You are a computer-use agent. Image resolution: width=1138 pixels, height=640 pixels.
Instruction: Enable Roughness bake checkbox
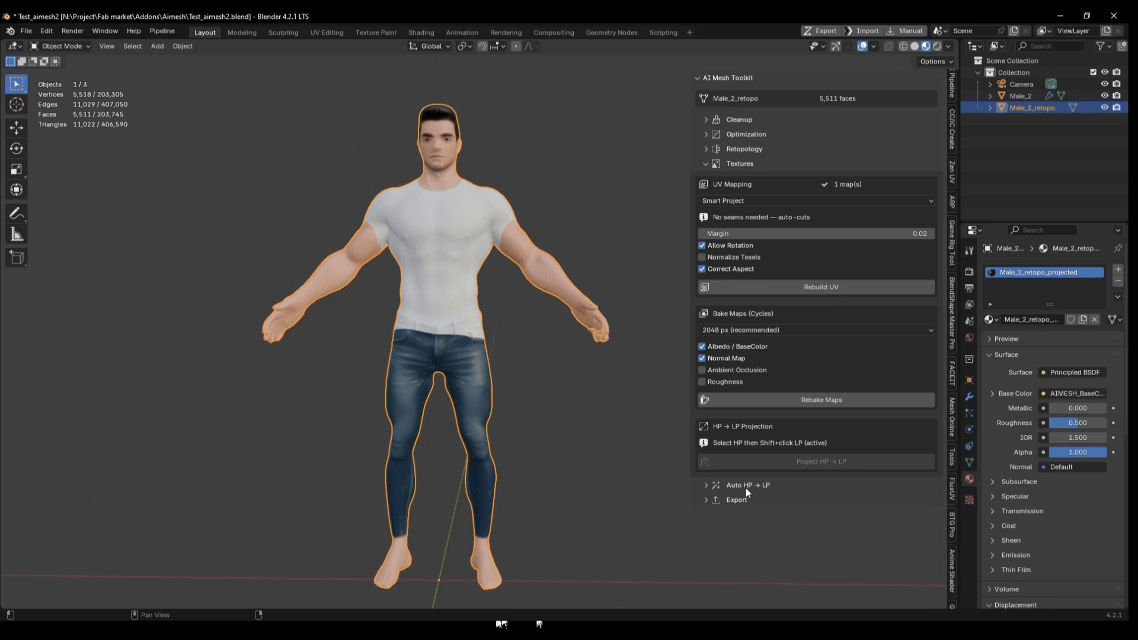pos(702,382)
